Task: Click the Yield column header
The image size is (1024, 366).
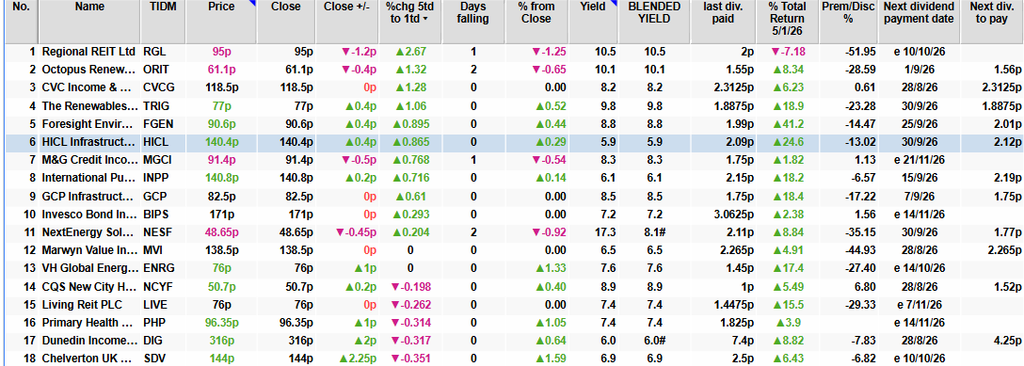Action: pos(592,22)
